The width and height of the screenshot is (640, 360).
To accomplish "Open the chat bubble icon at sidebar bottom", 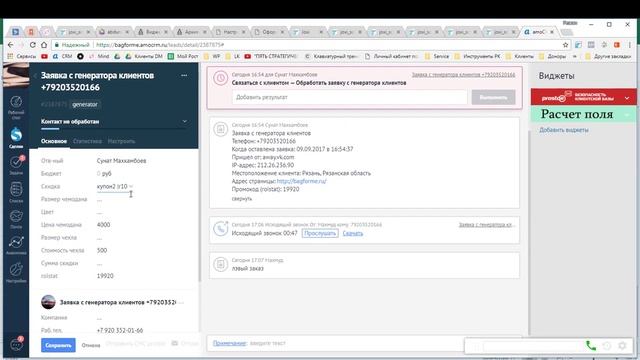I will 16,344.
